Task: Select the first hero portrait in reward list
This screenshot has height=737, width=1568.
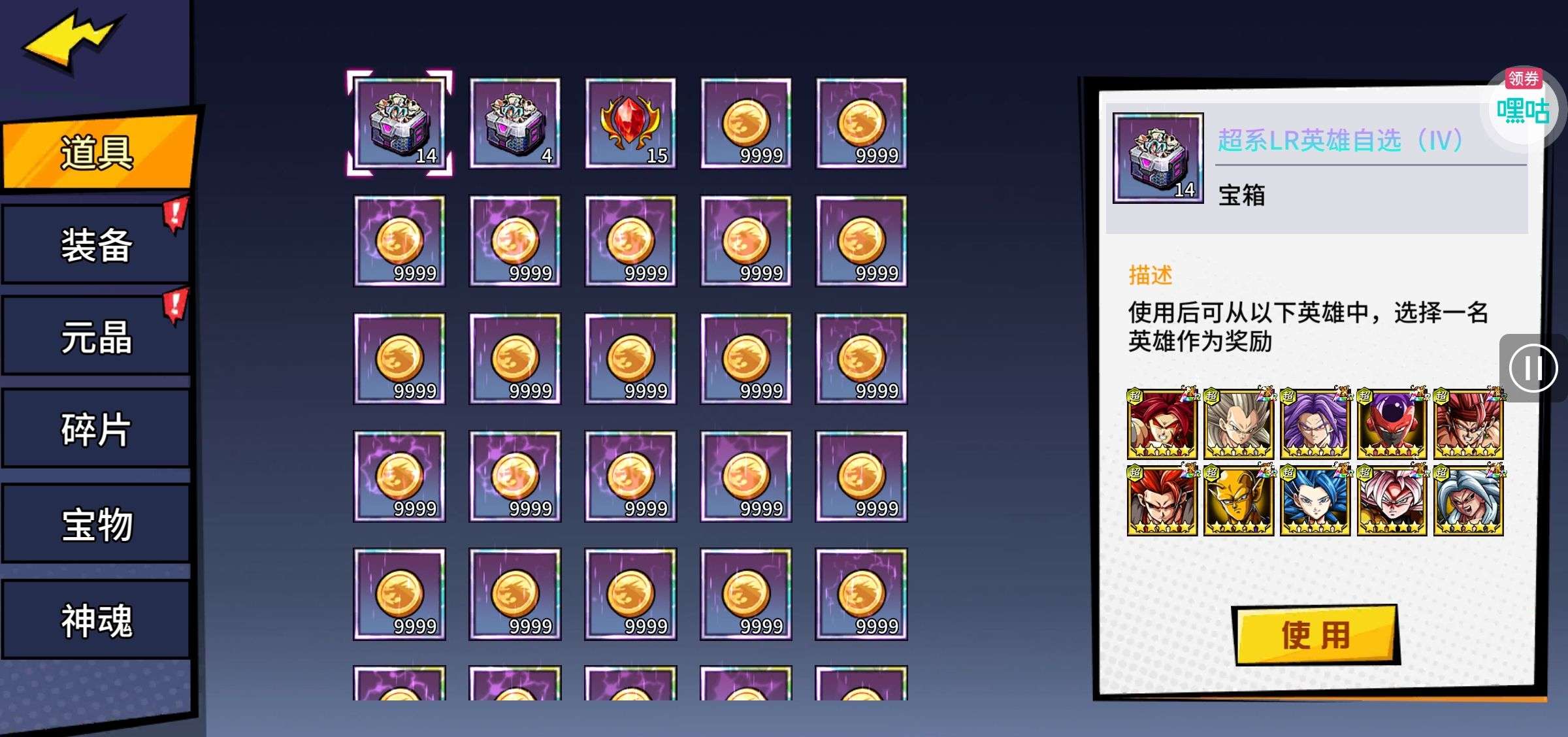Action: (x=1162, y=423)
